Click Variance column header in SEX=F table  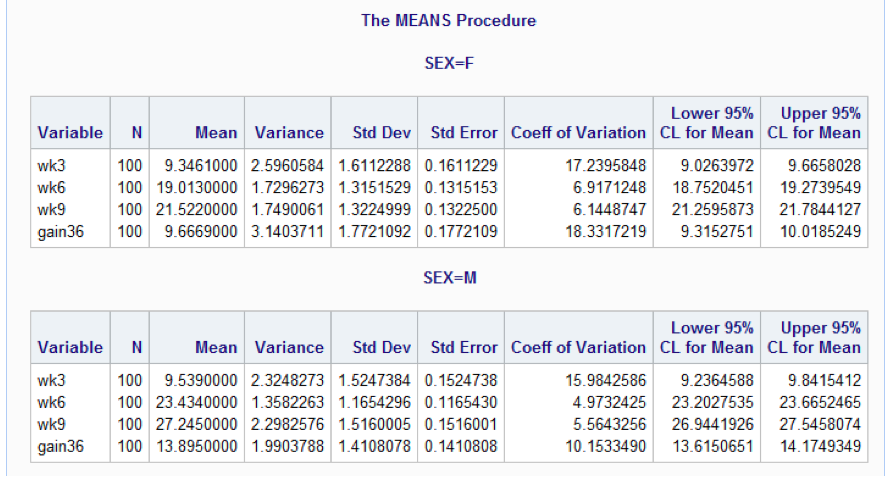point(289,133)
